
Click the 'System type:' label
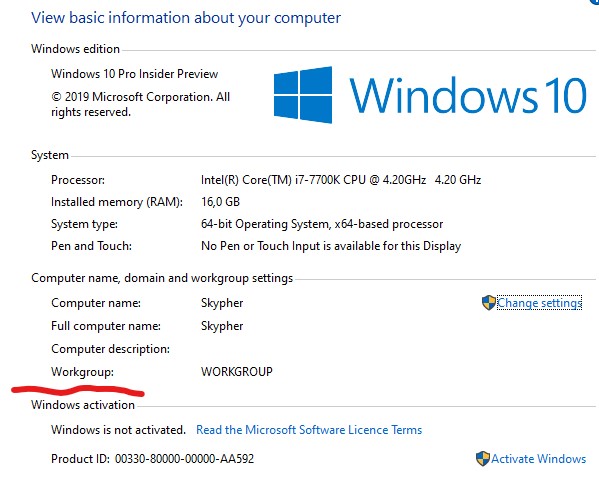(84, 224)
